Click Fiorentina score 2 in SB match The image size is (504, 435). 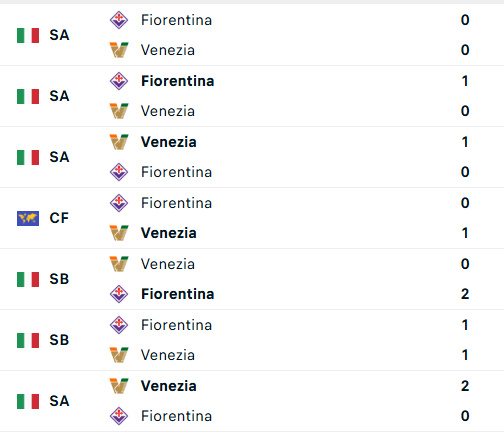(465, 294)
